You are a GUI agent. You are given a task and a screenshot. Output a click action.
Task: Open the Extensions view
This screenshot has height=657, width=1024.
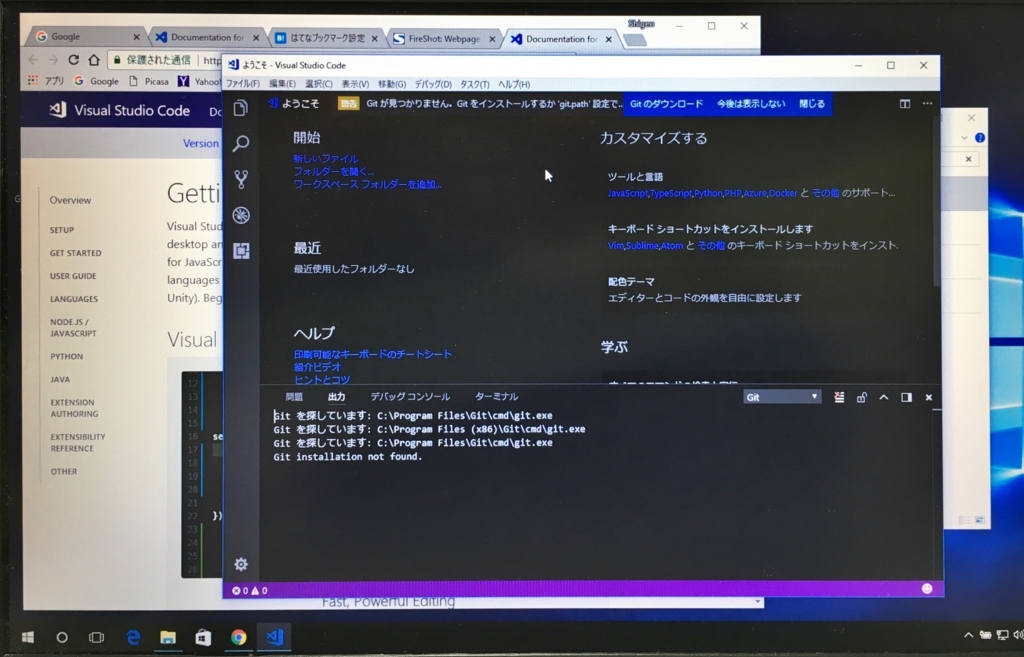coord(241,251)
